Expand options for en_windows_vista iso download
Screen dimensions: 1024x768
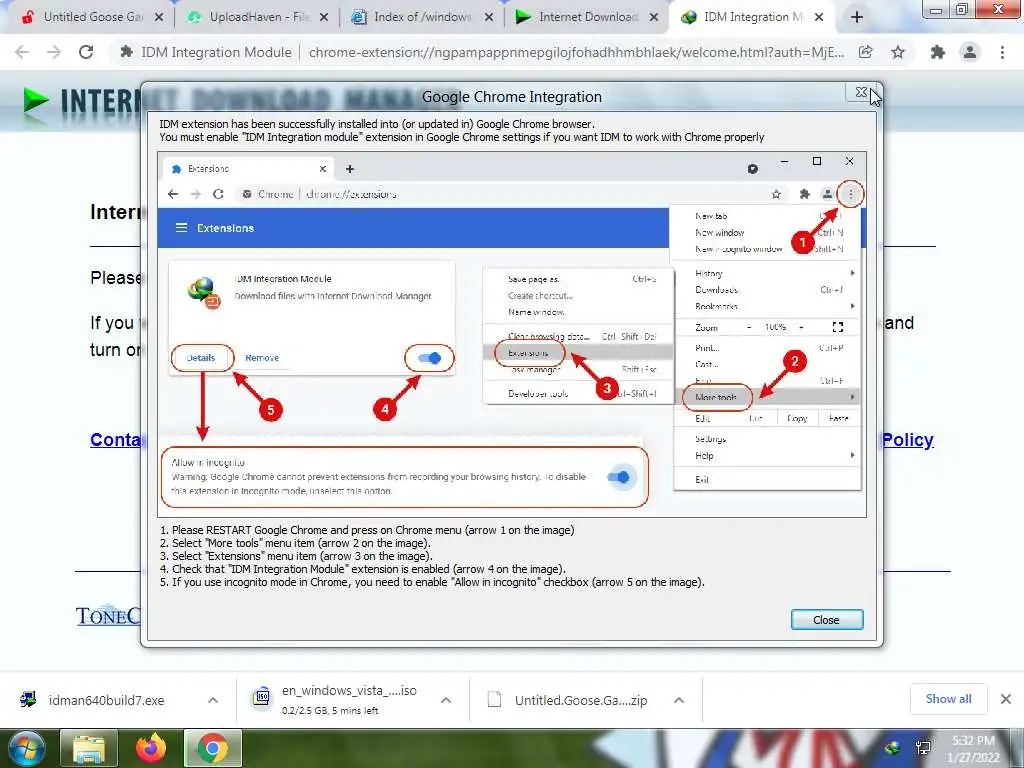446,700
